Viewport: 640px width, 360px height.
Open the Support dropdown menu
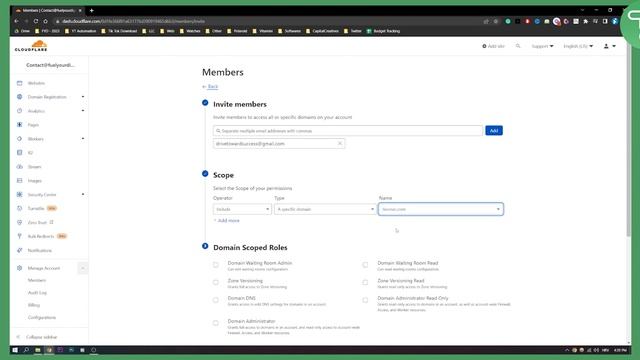tap(542, 46)
